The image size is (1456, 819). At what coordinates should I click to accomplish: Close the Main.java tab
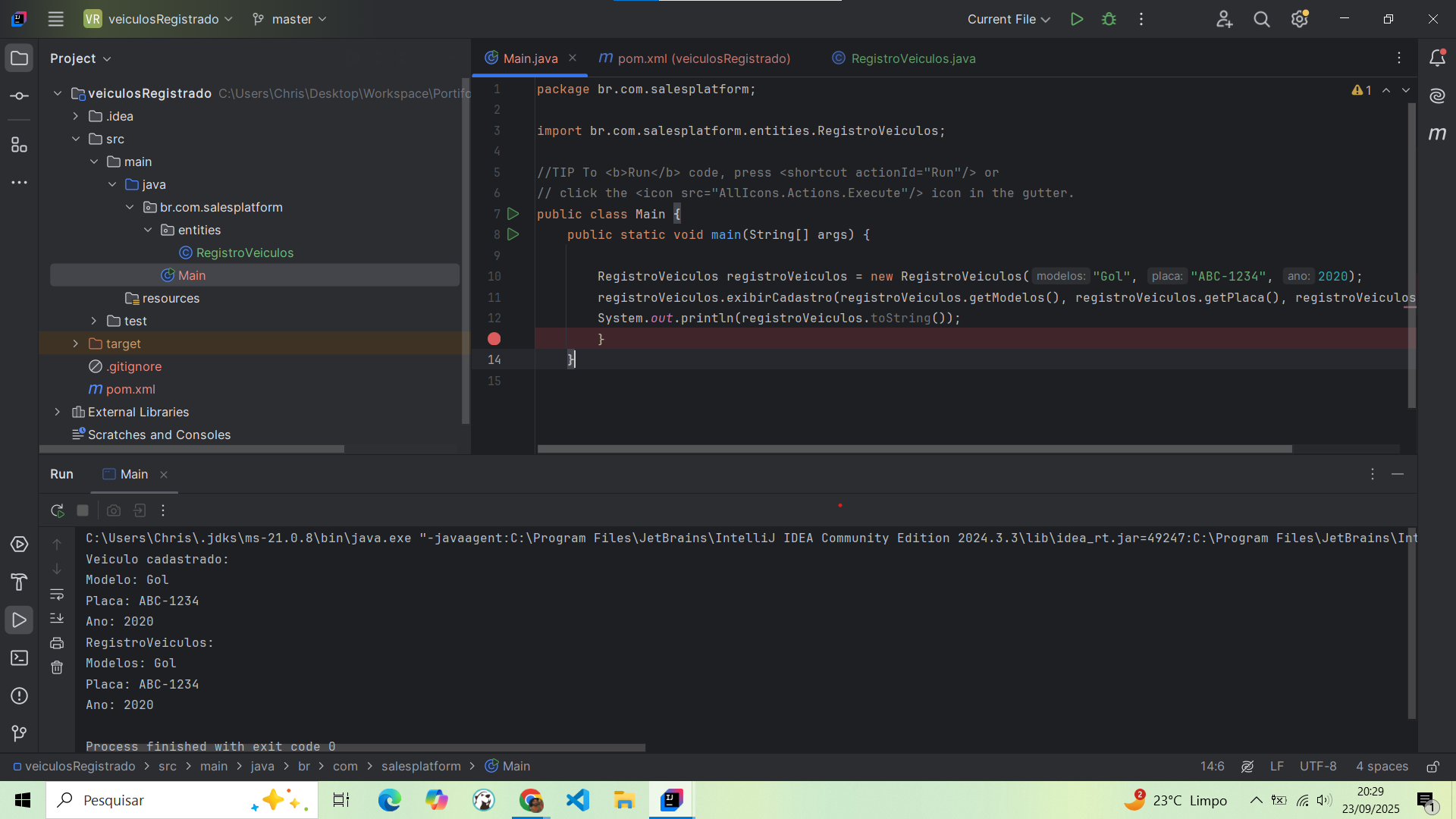tap(573, 58)
